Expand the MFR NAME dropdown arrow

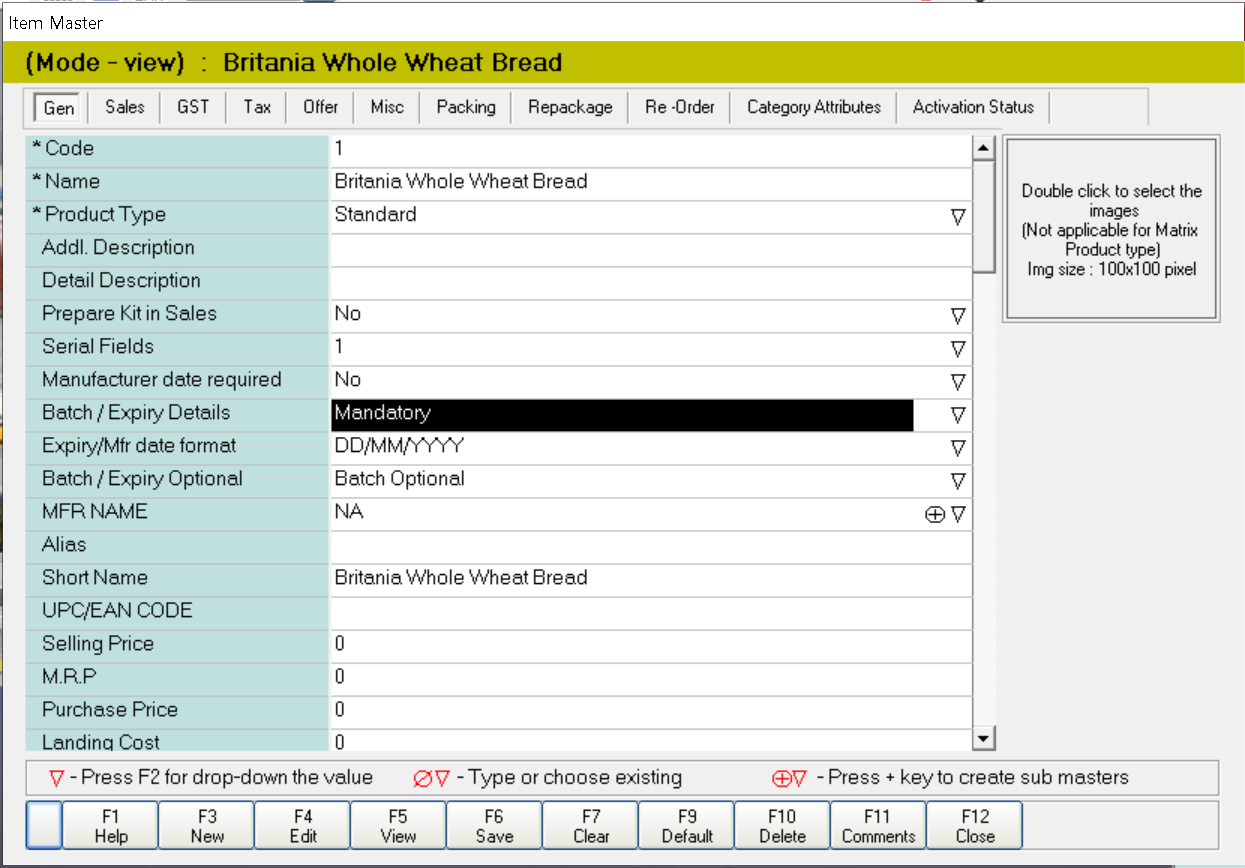click(x=958, y=514)
